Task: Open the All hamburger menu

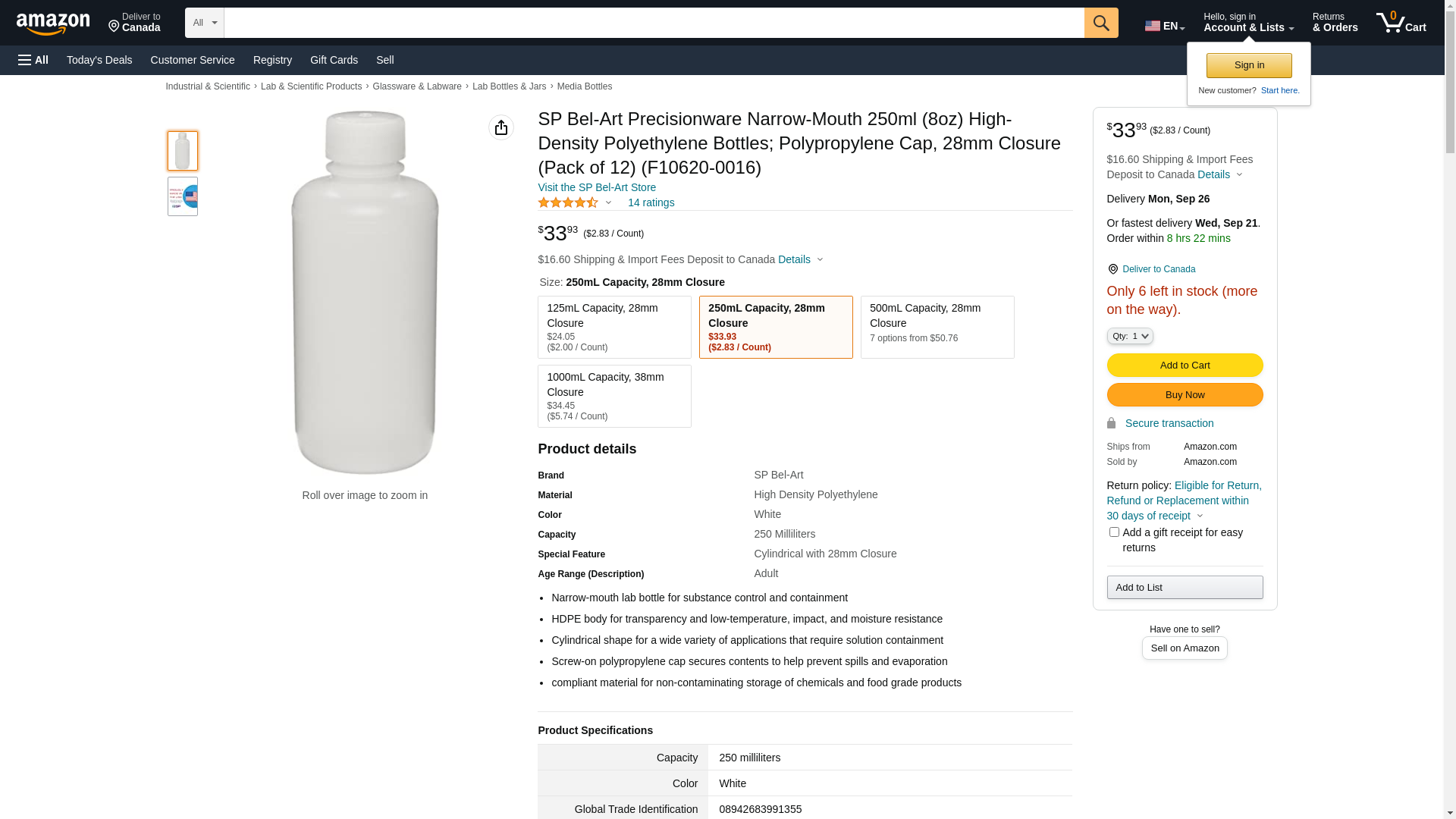Action: (33, 60)
